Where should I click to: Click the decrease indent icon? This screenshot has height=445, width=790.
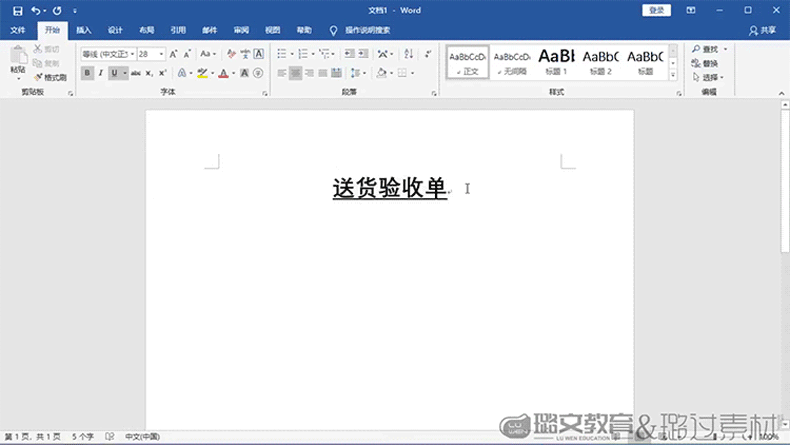pos(349,53)
